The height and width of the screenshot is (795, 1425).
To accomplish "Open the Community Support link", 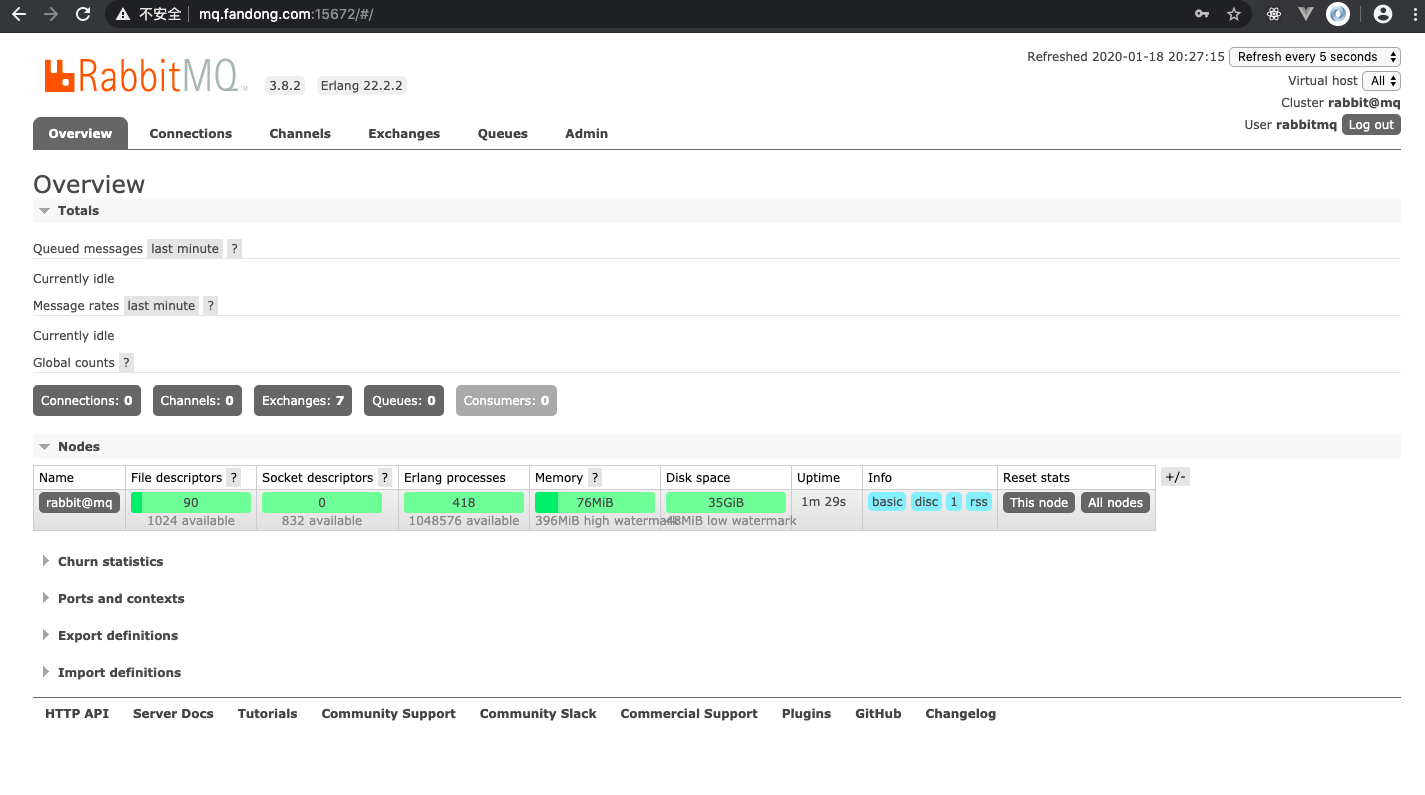I will (388, 714).
